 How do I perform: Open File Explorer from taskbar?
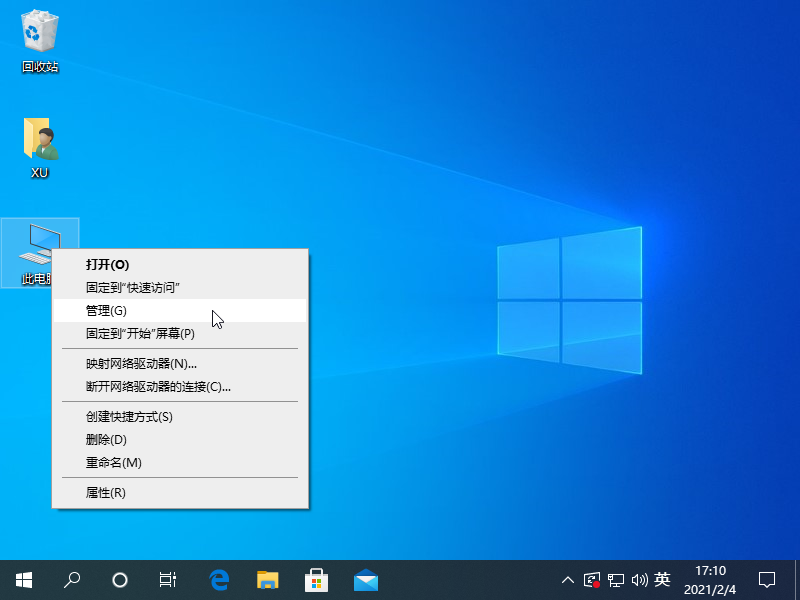(267, 579)
